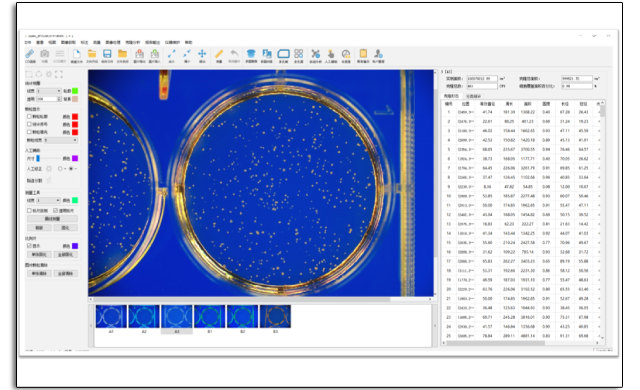640x390 pixels.
Task: Select the filled radio button beside manual correction
Action: [71, 168]
